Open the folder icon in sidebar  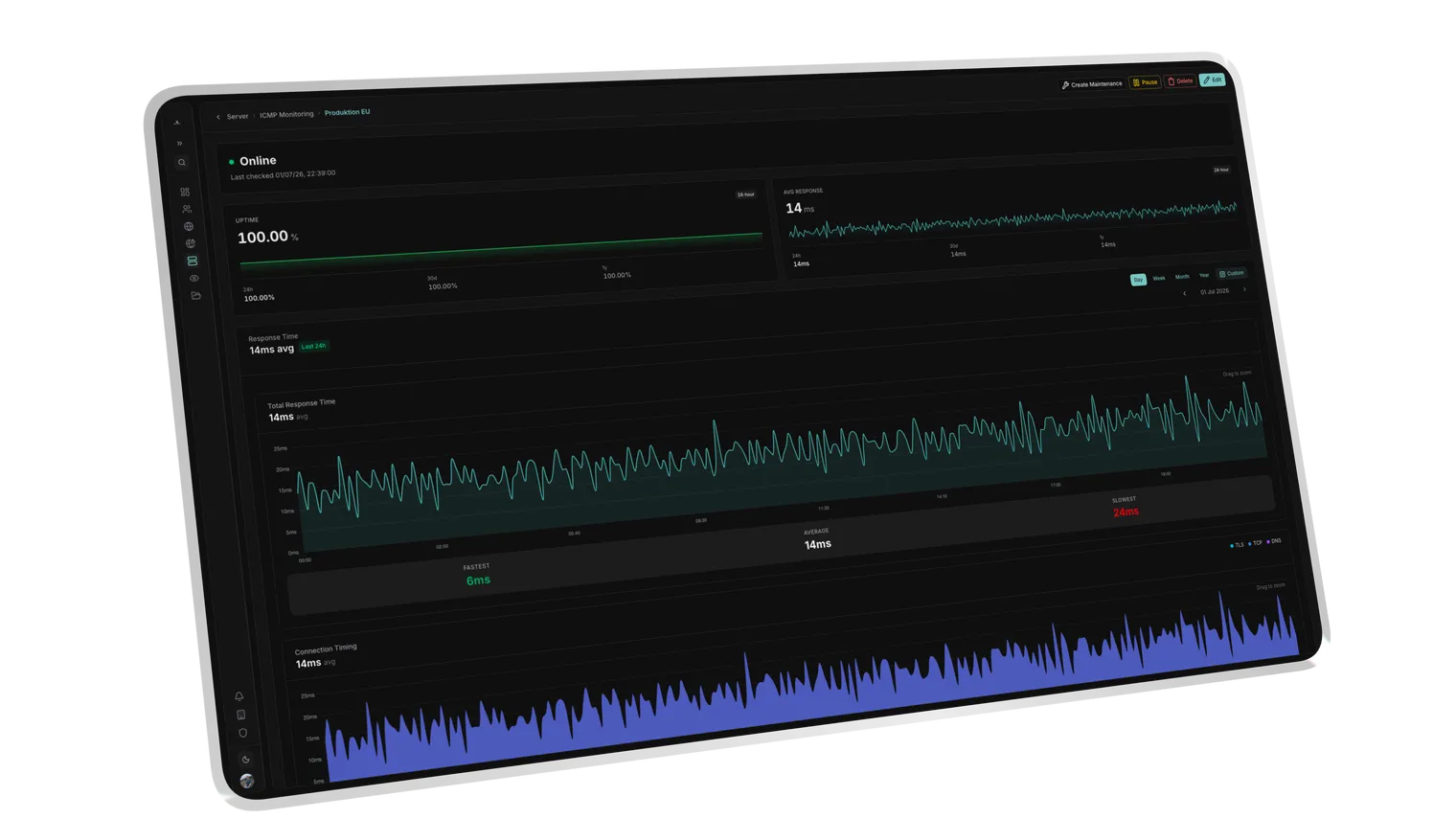pyautogui.click(x=196, y=296)
